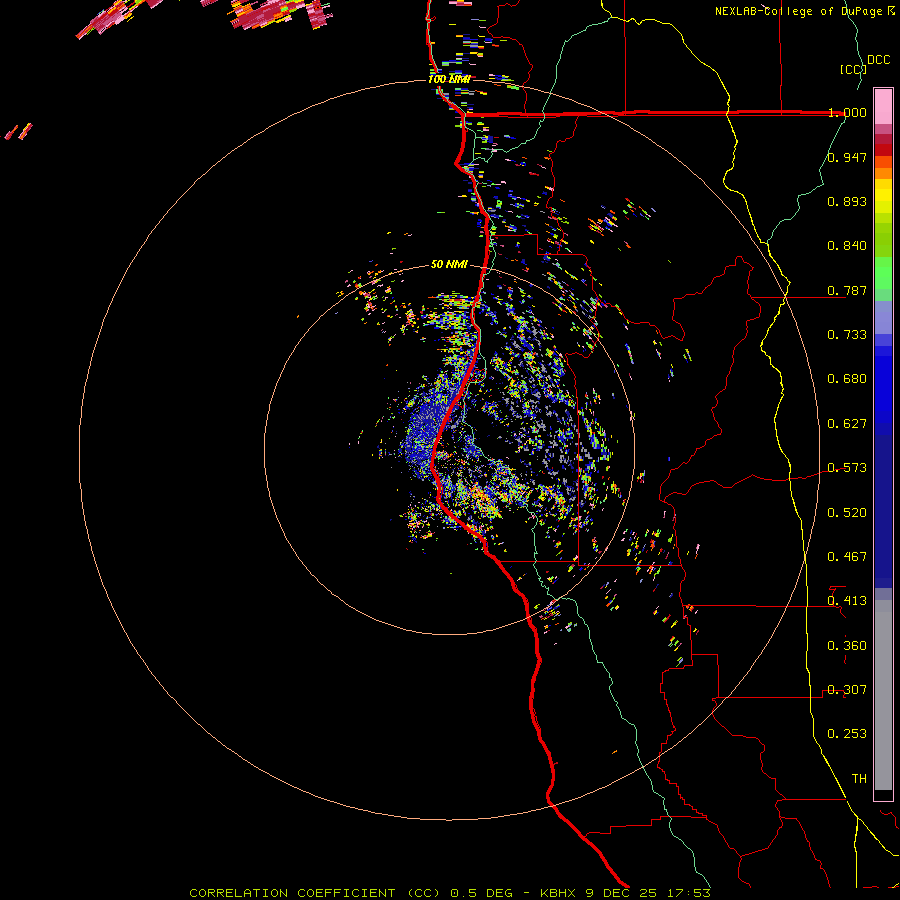Click the 100 NMI range ring label

tap(449, 79)
